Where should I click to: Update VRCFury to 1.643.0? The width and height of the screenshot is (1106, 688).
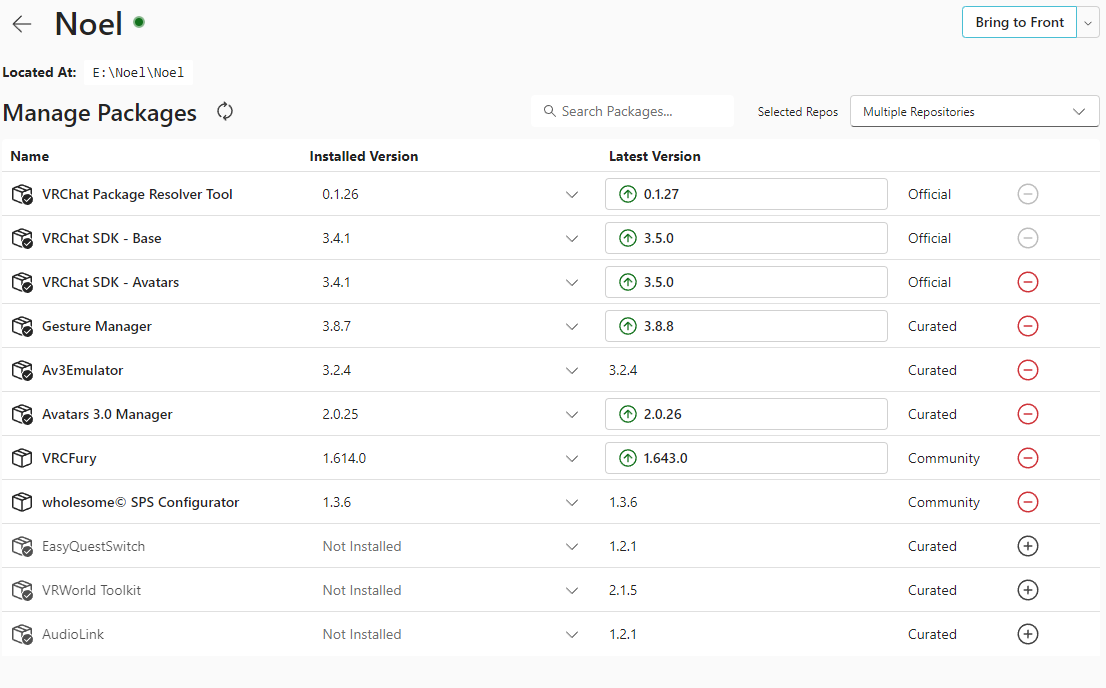(746, 458)
